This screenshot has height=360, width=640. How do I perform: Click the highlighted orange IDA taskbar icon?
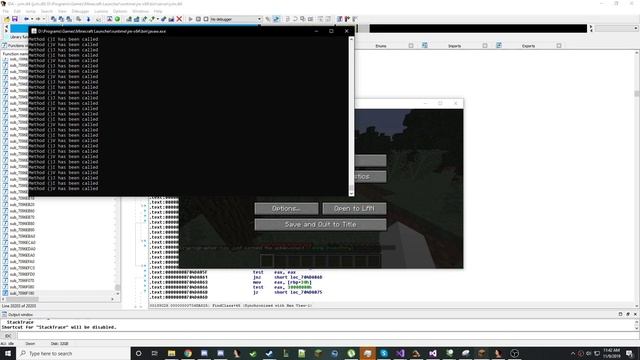tap(367, 353)
